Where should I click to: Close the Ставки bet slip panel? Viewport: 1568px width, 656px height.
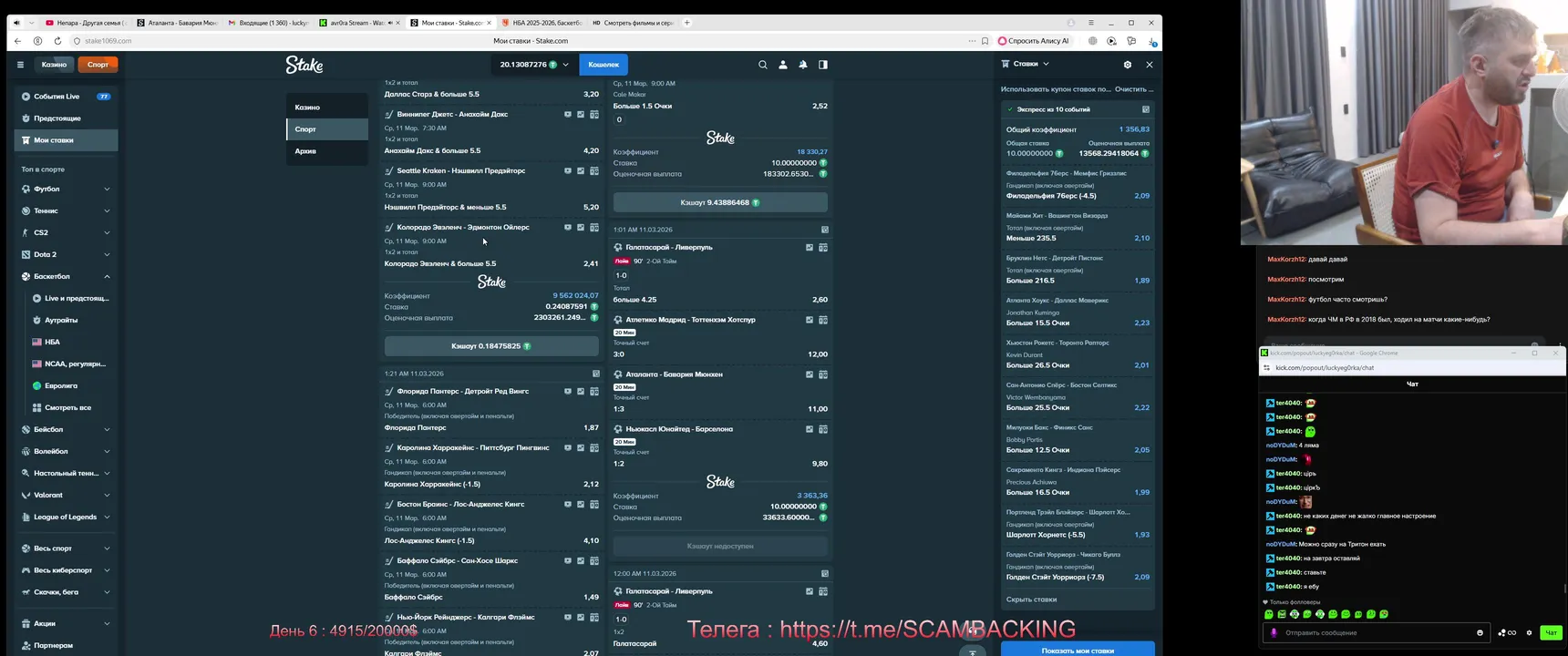tap(1150, 65)
